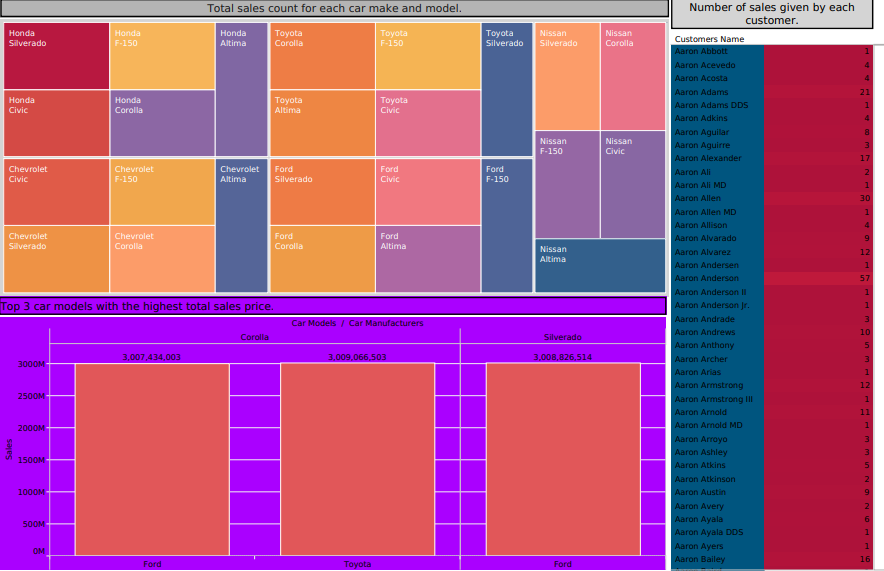Click the Honda Altima treemap tile
884x571 pixels.
(241, 89)
